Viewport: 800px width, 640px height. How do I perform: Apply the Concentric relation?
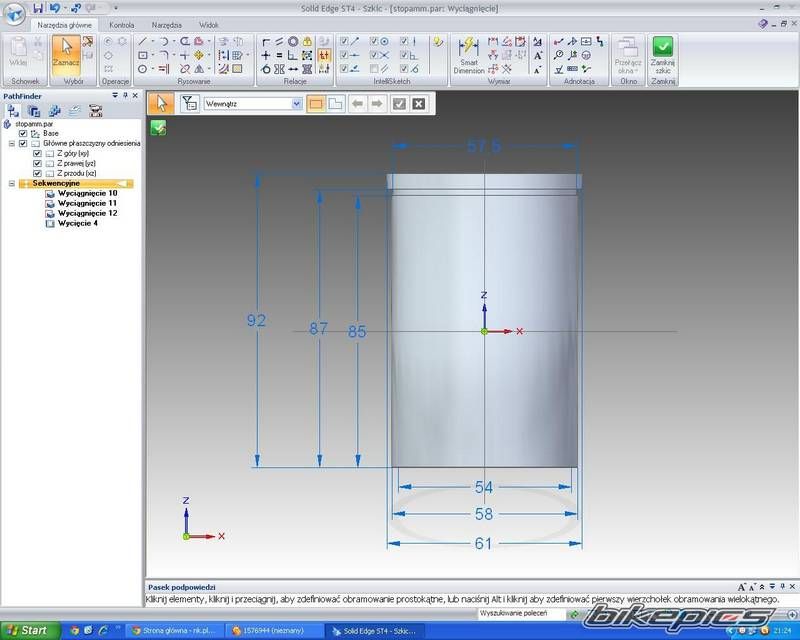[293, 42]
